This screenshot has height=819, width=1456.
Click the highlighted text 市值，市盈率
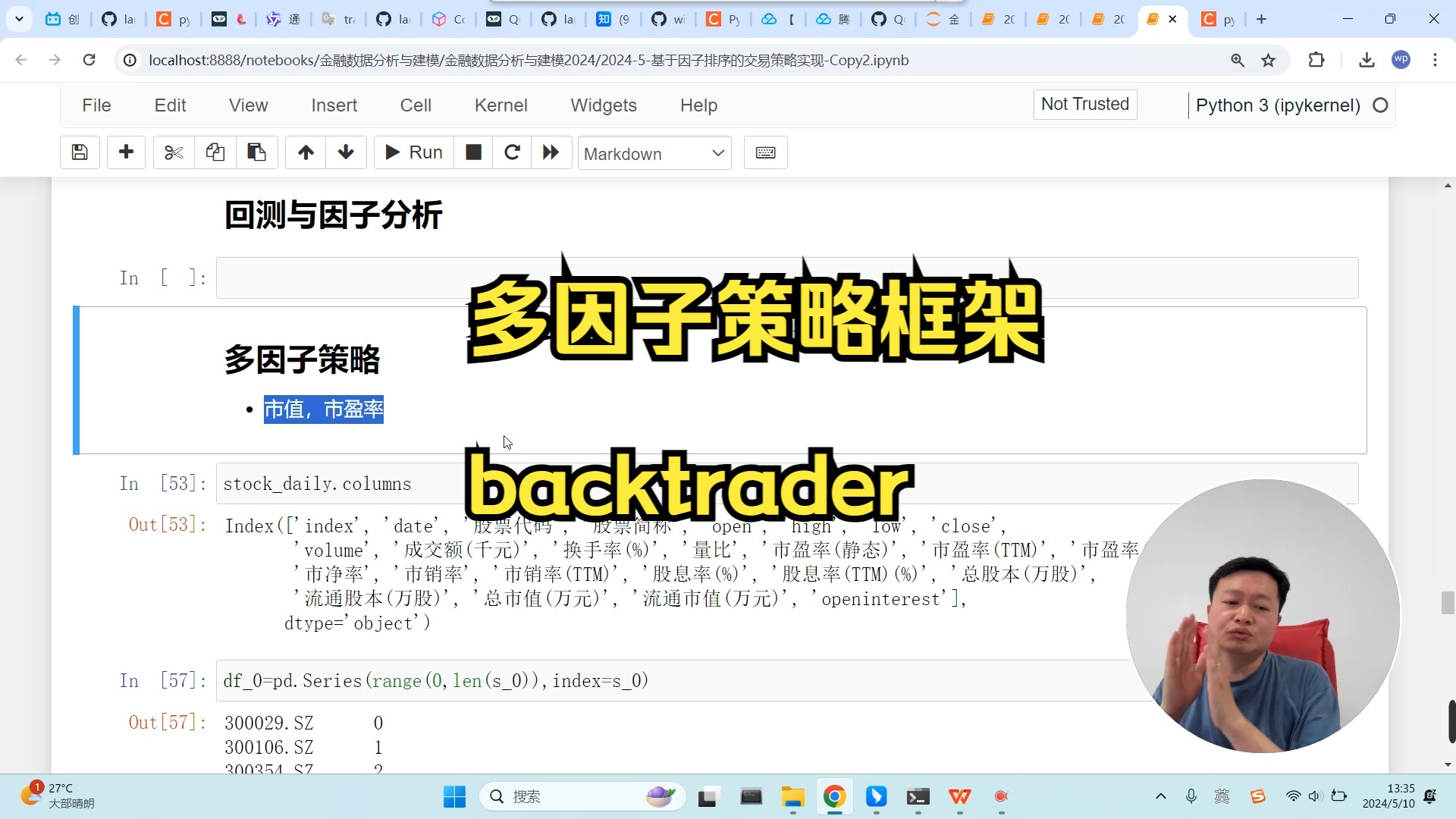pyautogui.click(x=324, y=409)
